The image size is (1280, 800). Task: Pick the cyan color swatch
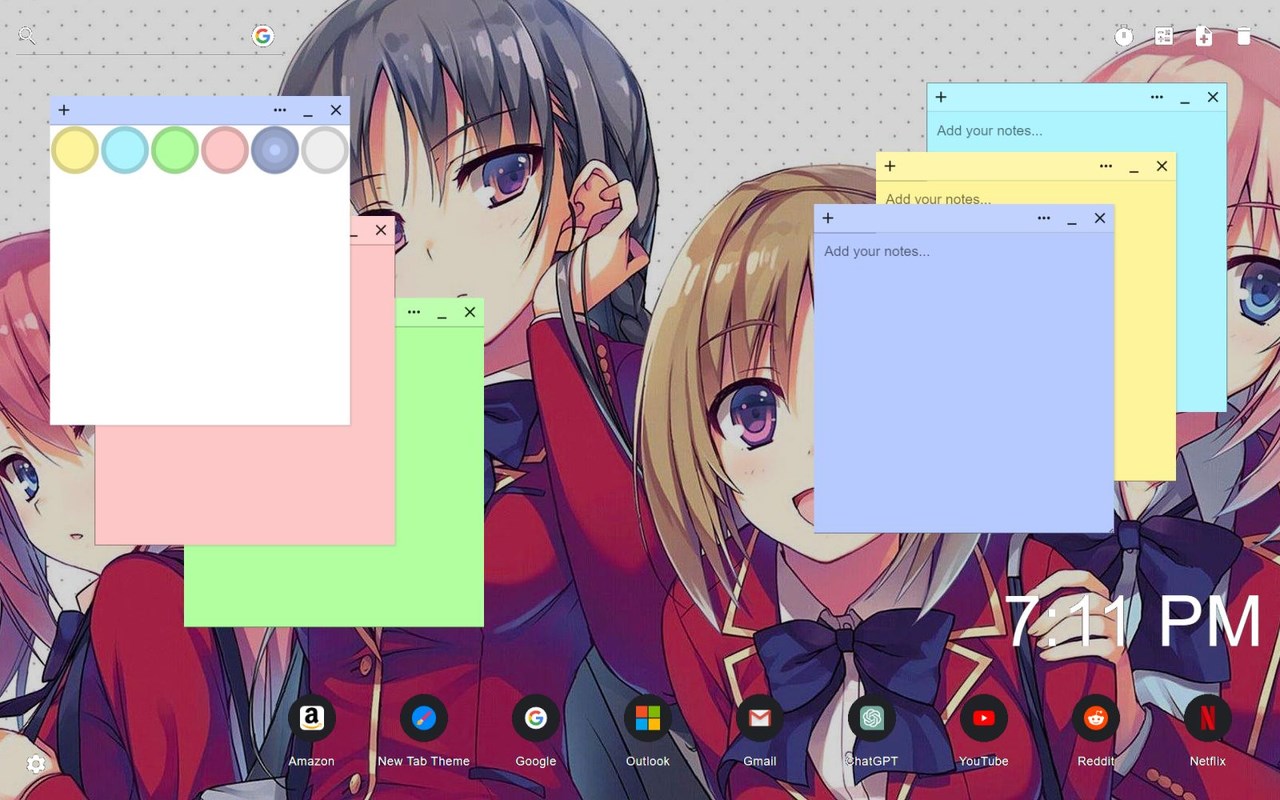point(125,150)
